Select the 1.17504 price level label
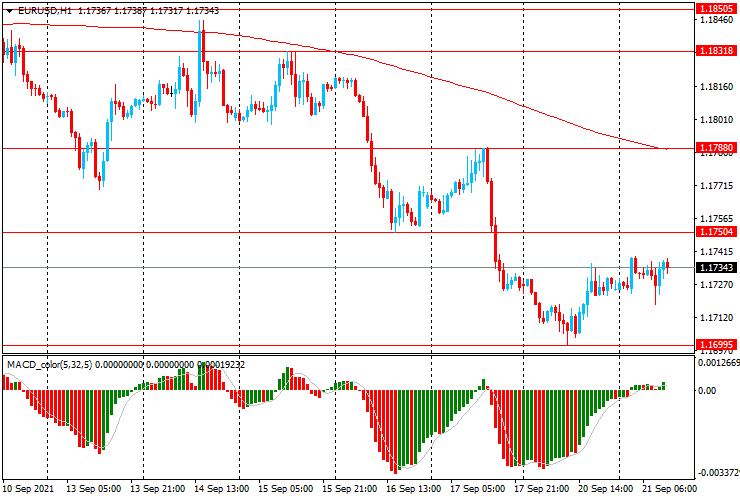The height and width of the screenshot is (500, 740). point(716,231)
